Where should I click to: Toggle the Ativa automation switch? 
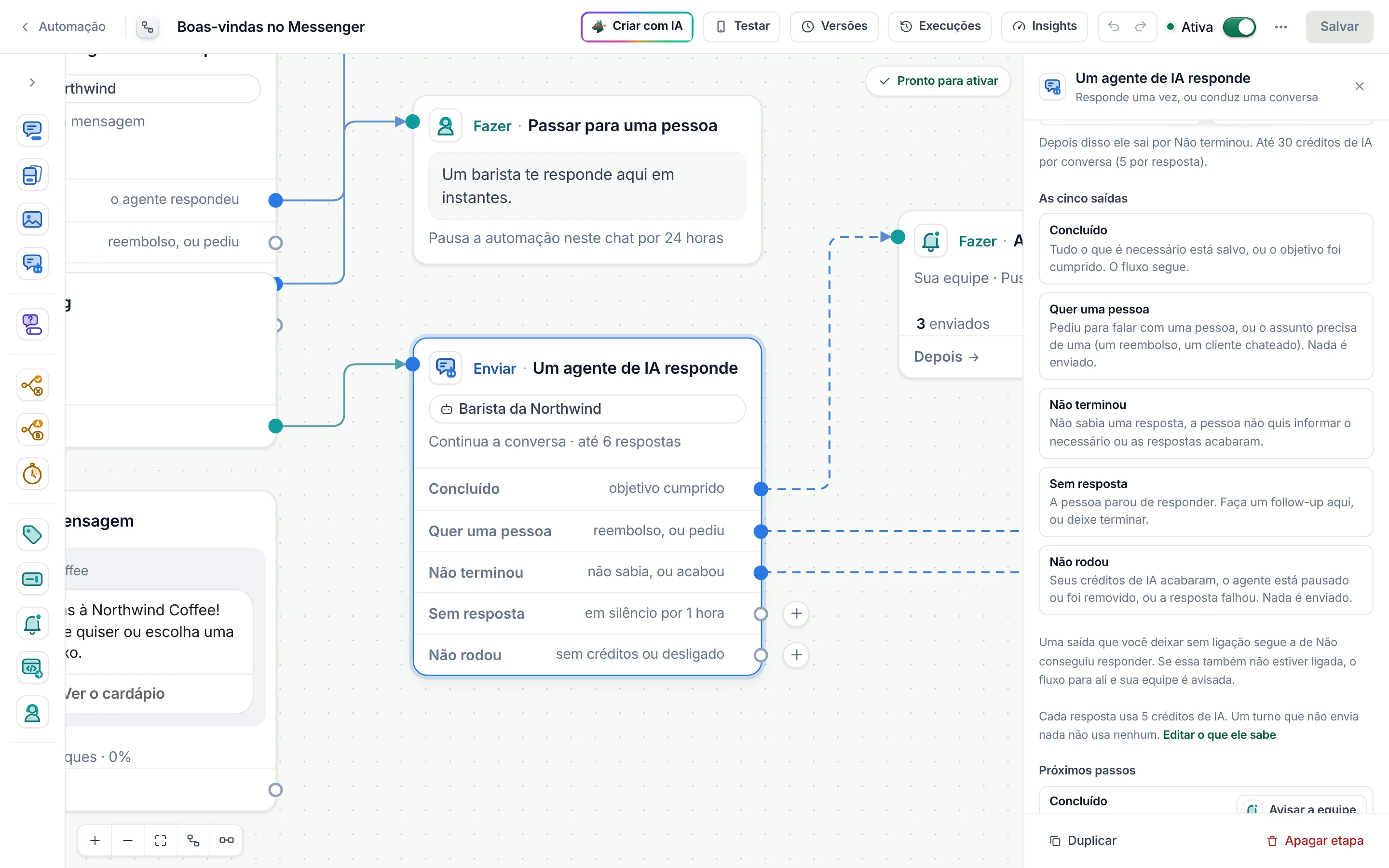(x=1239, y=27)
